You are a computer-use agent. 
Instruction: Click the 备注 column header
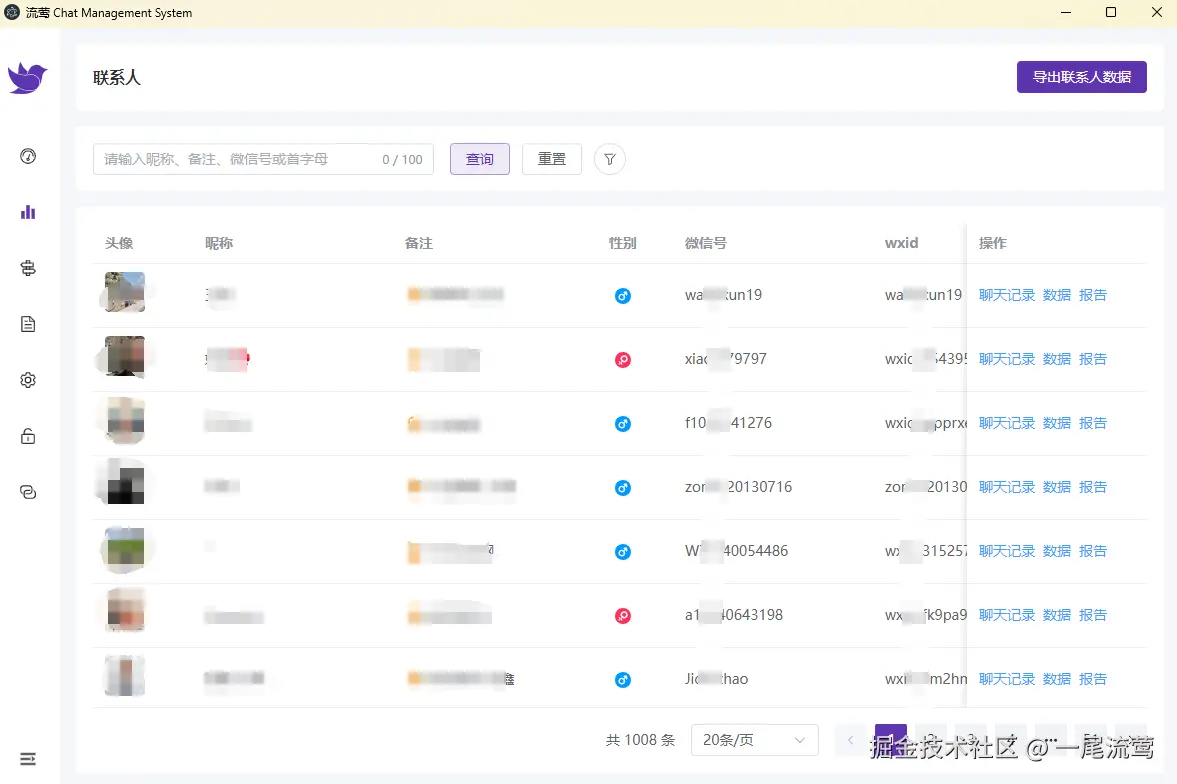tap(418, 243)
